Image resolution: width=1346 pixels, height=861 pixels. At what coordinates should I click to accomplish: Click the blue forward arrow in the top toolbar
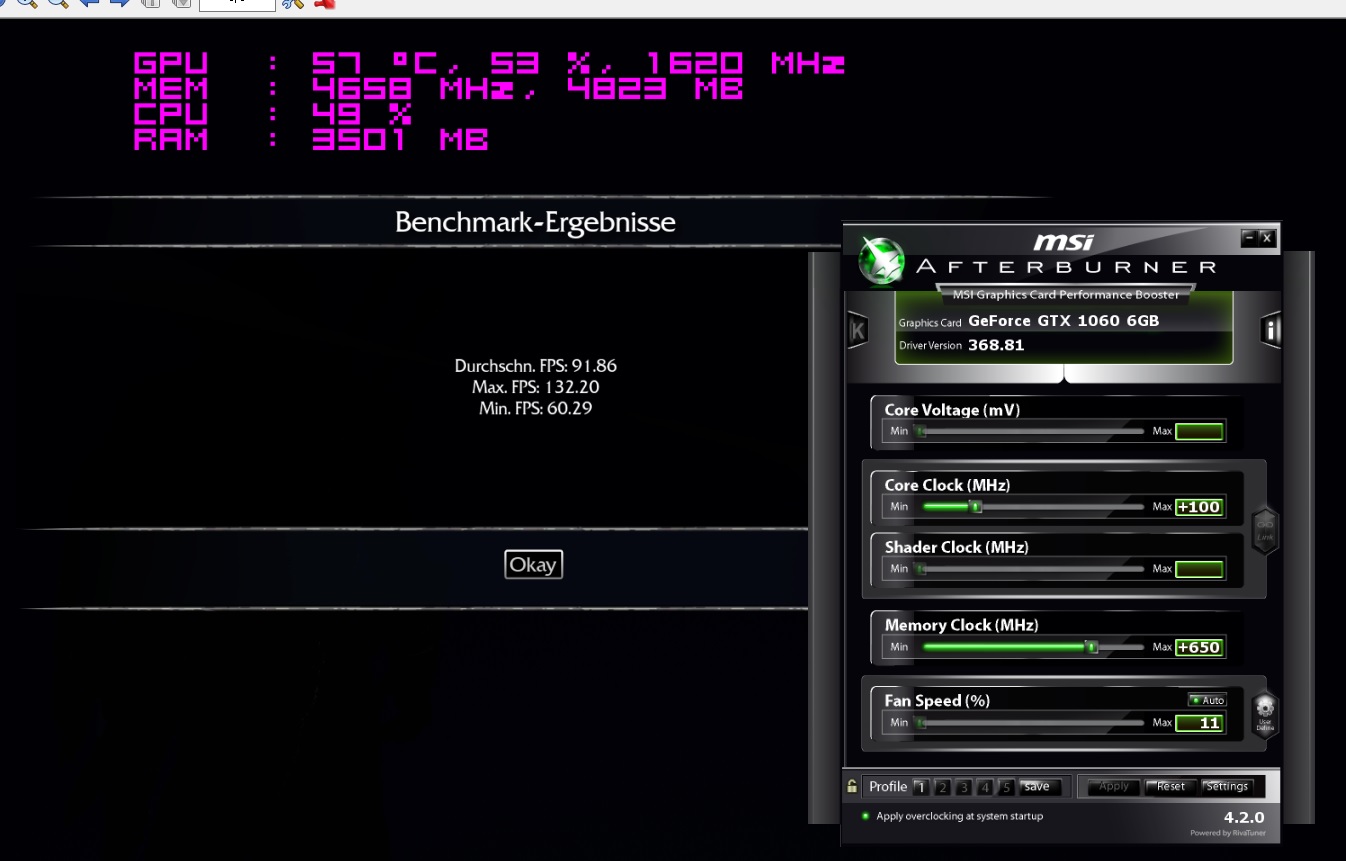120,3
